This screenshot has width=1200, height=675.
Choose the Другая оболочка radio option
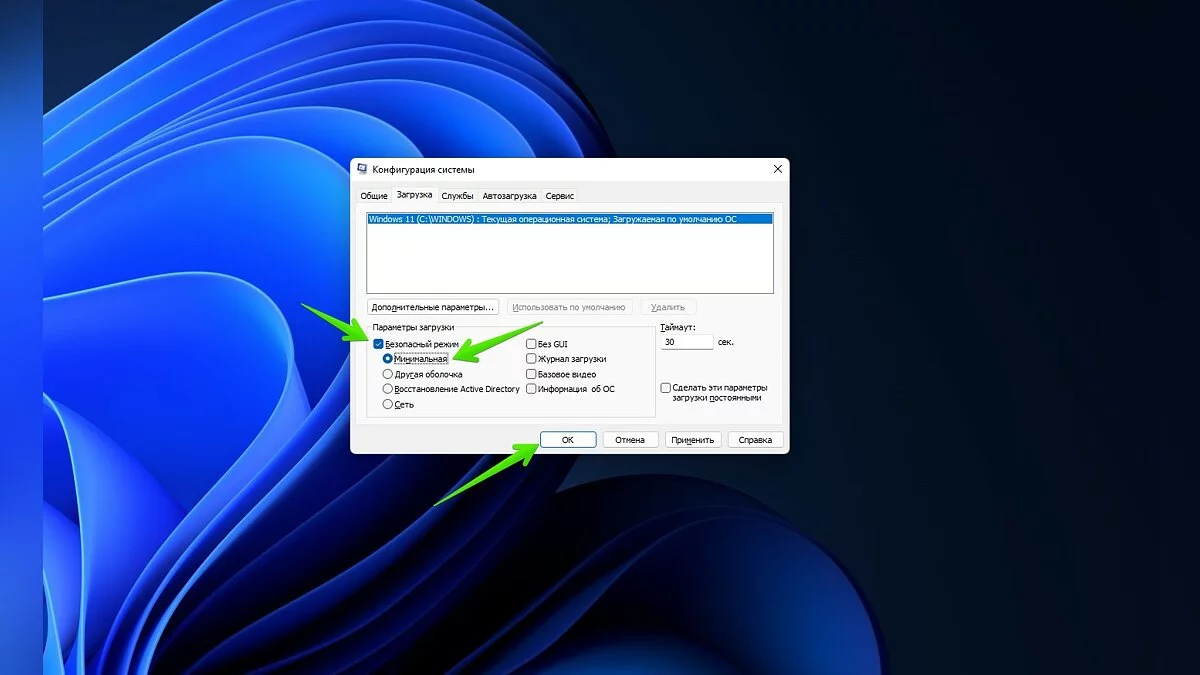tap(388, 374)
